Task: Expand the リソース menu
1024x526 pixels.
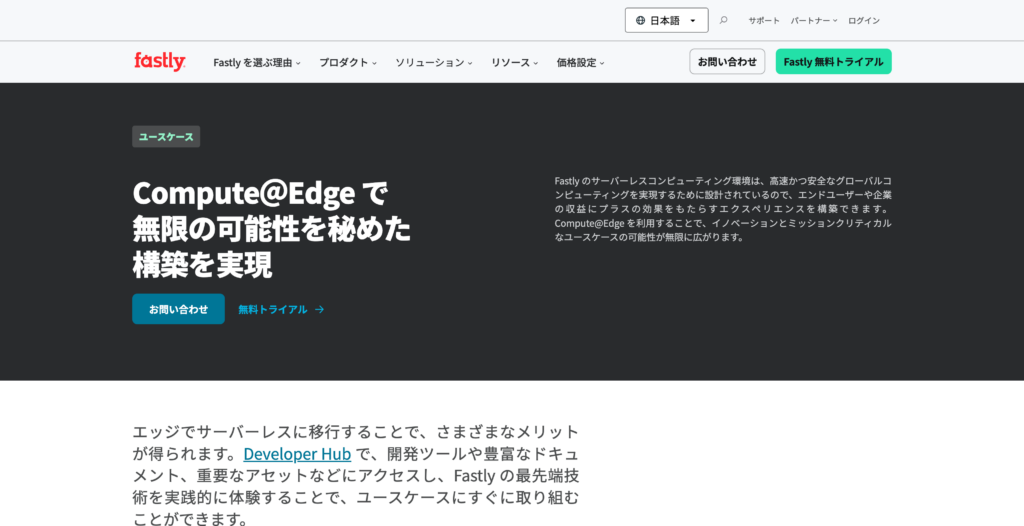Action: (514, 62)
